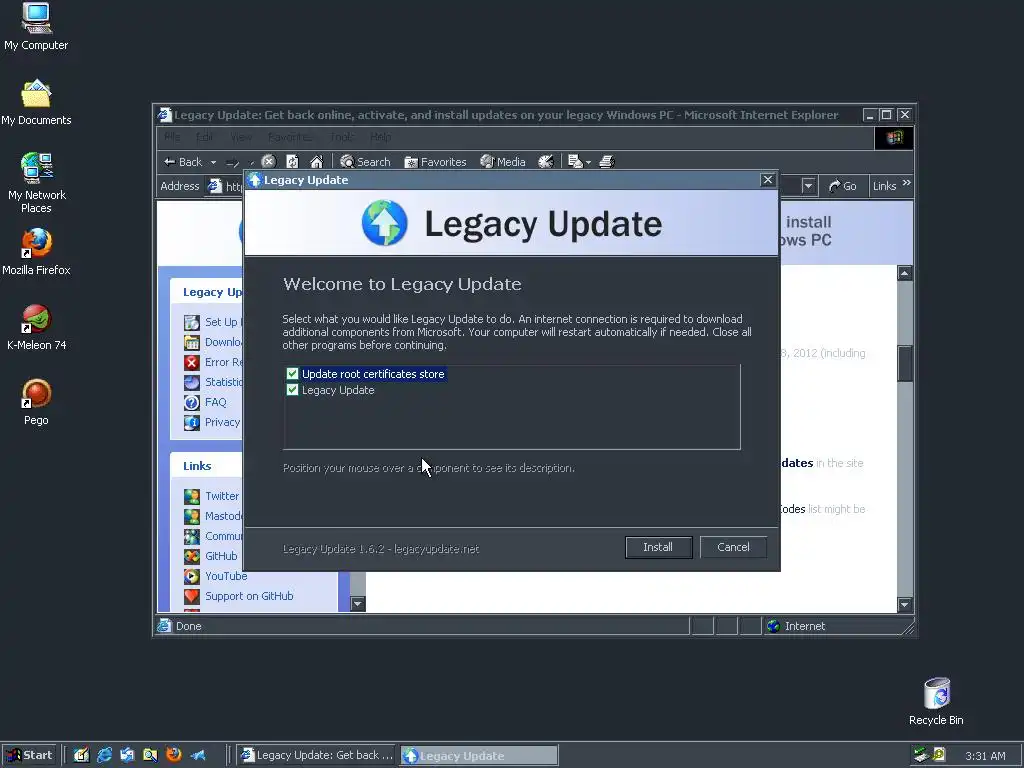
Task: Click the page scrollbar up arrow
Action: (904, 273)
